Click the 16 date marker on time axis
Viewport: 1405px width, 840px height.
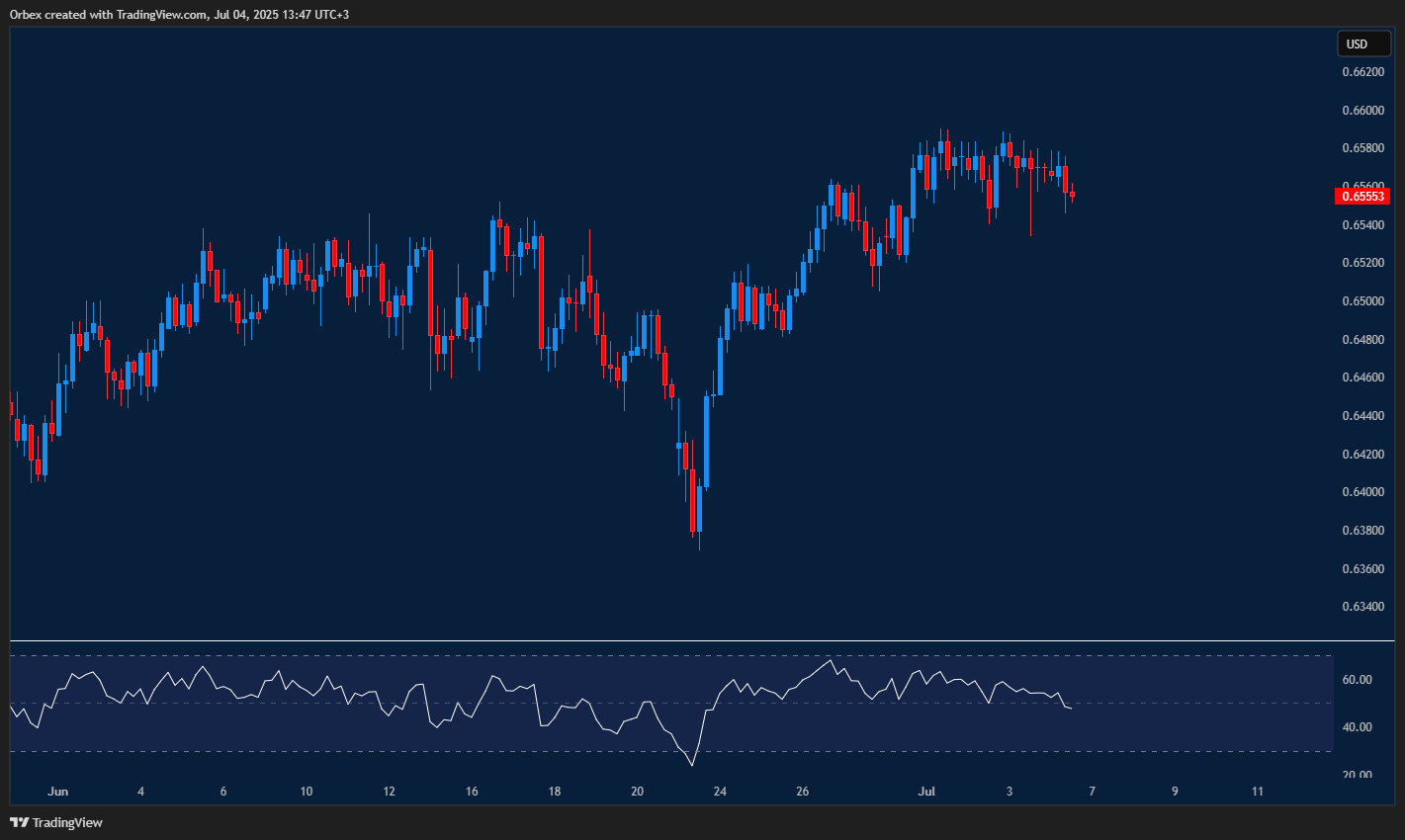coord(472,791)
